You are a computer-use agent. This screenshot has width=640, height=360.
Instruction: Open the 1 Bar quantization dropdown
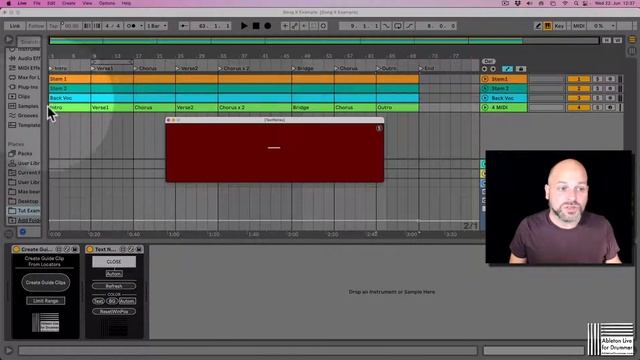tap(157, 26)
